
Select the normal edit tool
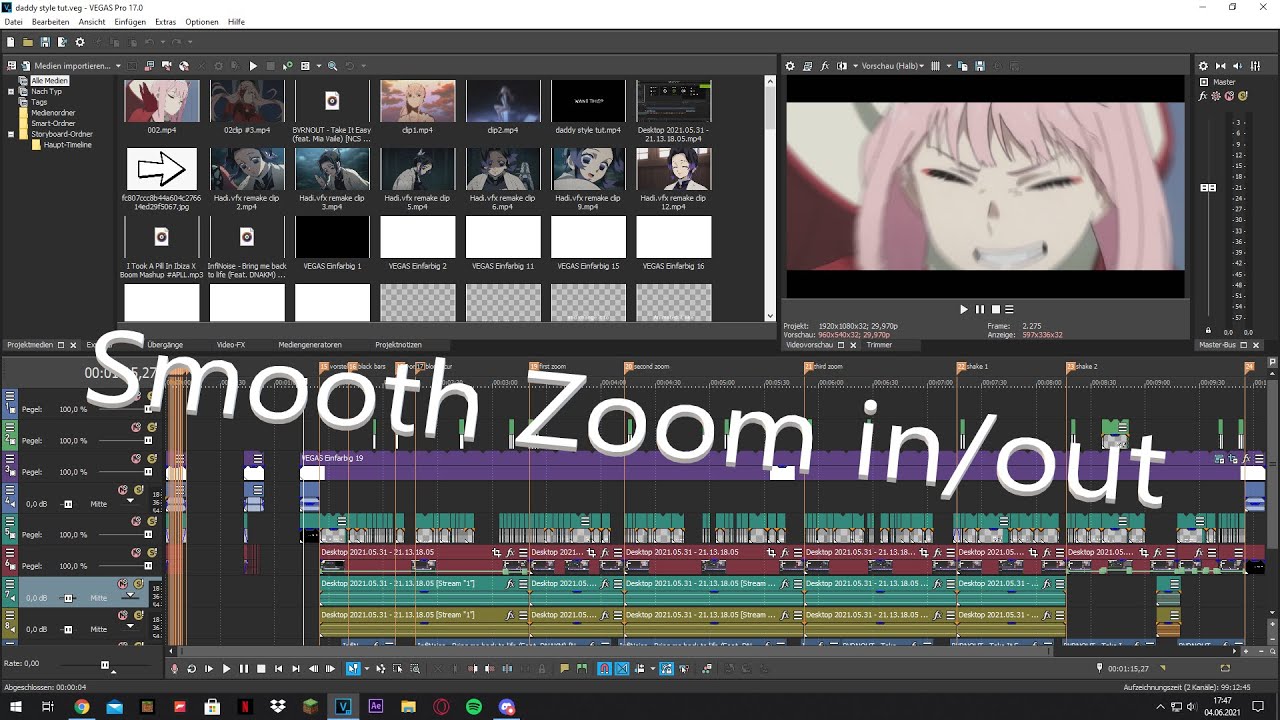click(x=353, y=669)
